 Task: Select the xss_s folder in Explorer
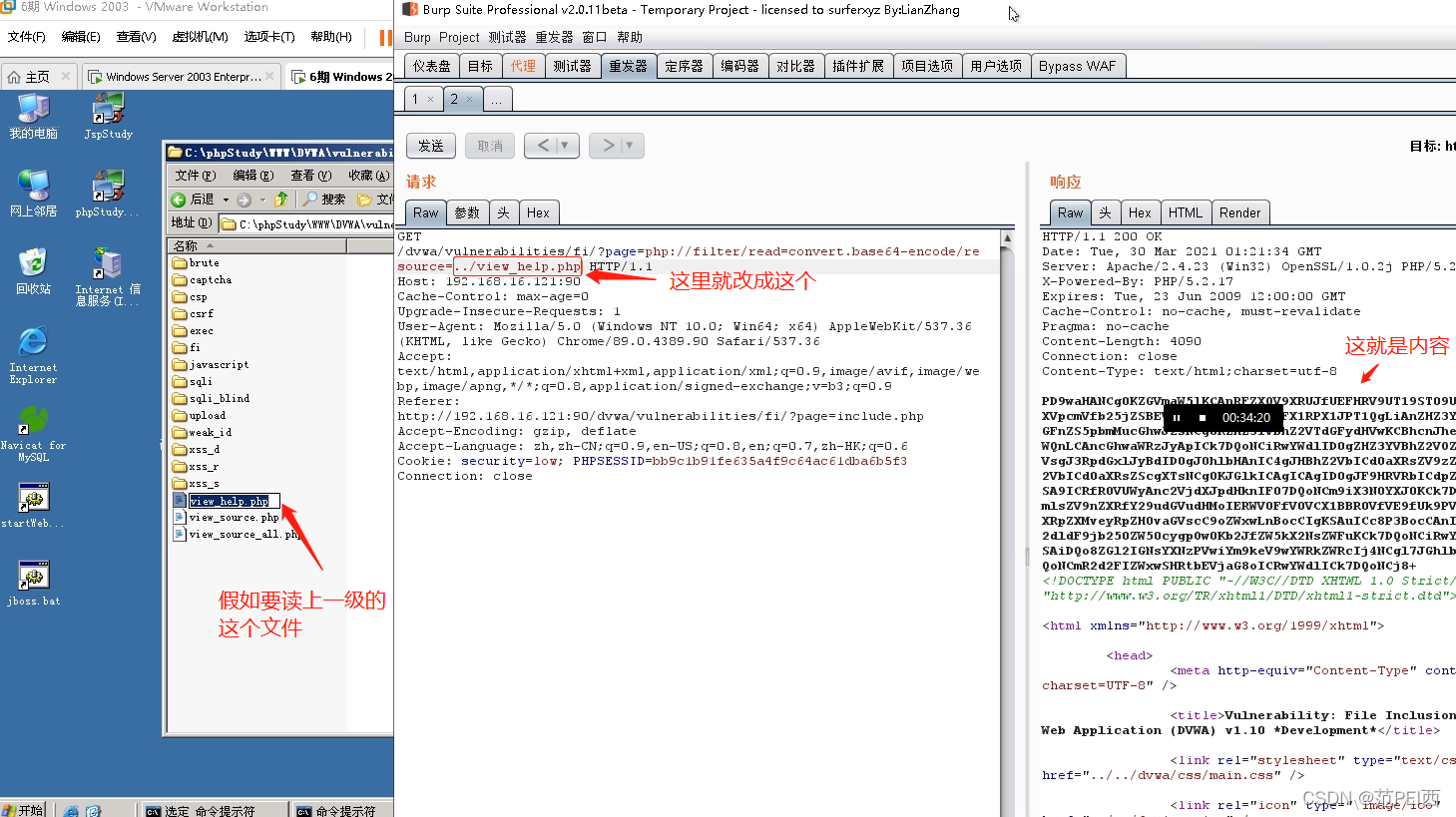coord(196,484)
